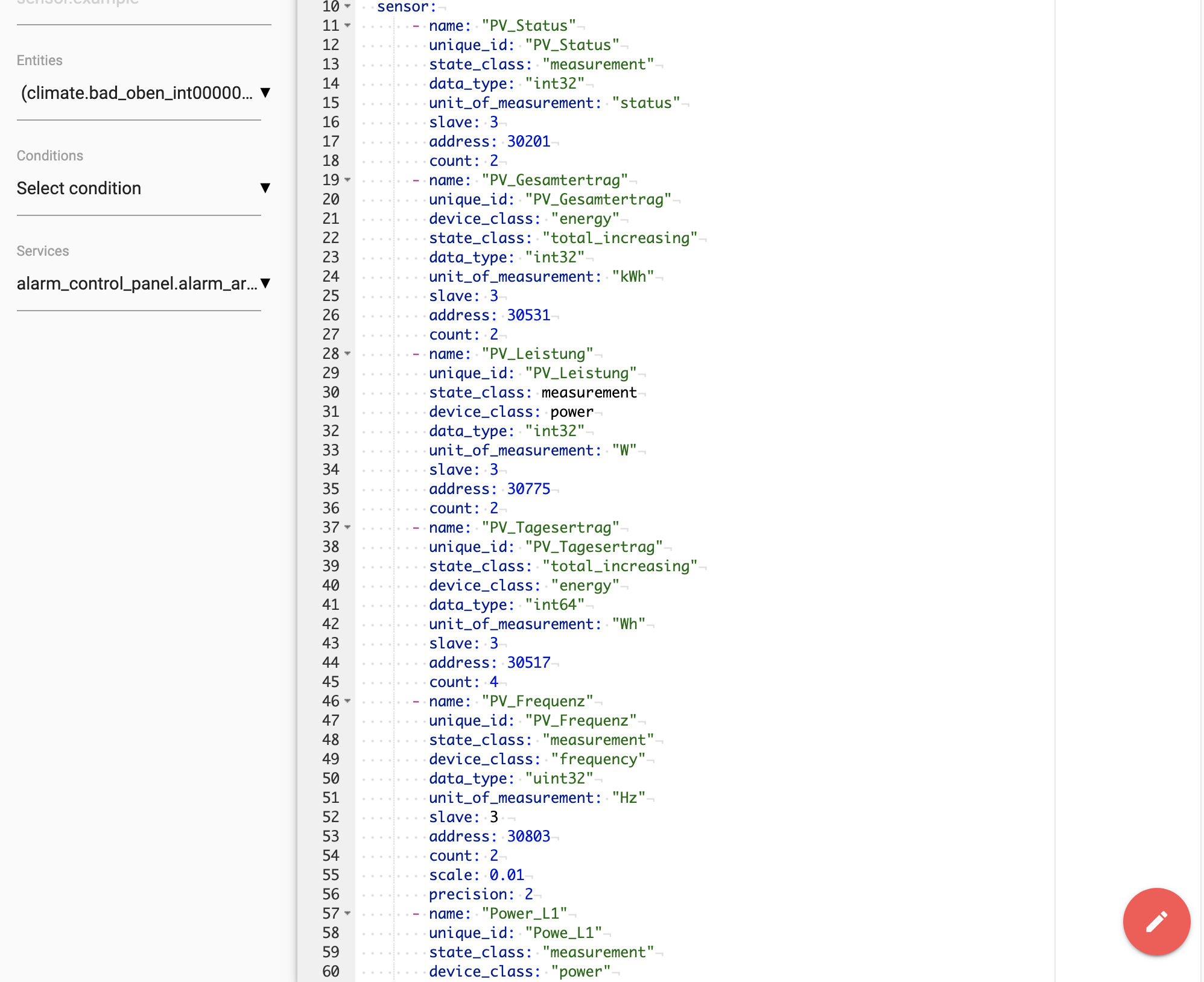The height and width of the screenshot is (982, 1204).
Task: Open the Select condition dropdown
Action: pos(265,188)
